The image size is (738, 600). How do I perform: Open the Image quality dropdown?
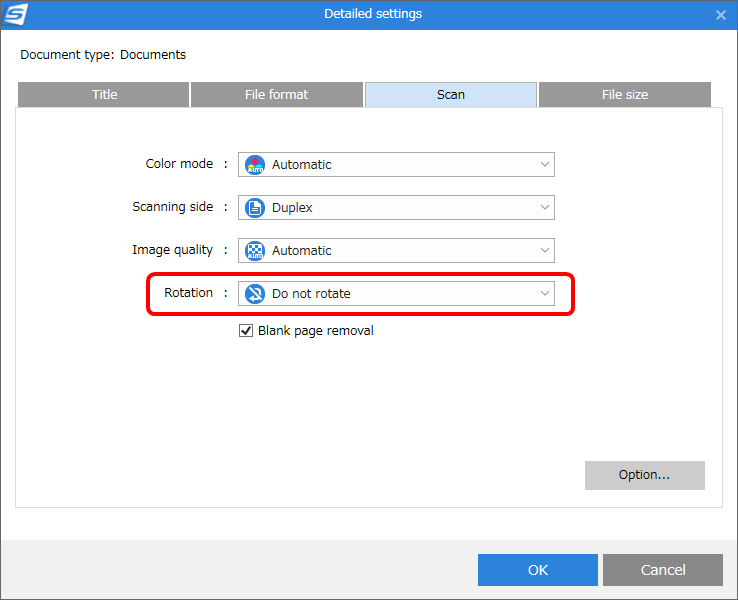click(x=396, y=251)
